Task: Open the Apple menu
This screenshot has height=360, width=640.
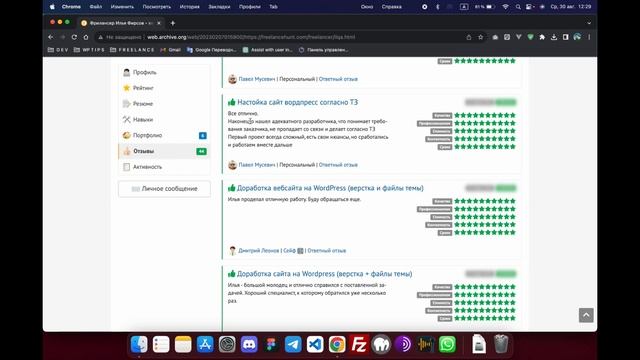Action: (52, 7)
